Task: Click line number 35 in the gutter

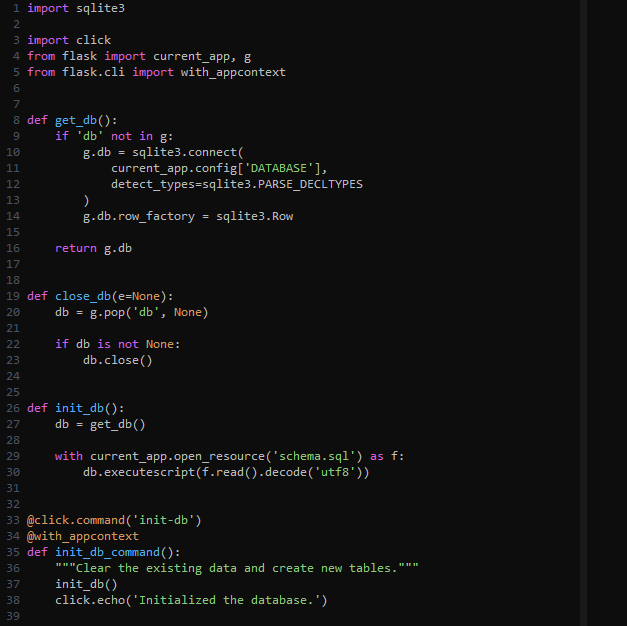Action: tap(13, 552)
